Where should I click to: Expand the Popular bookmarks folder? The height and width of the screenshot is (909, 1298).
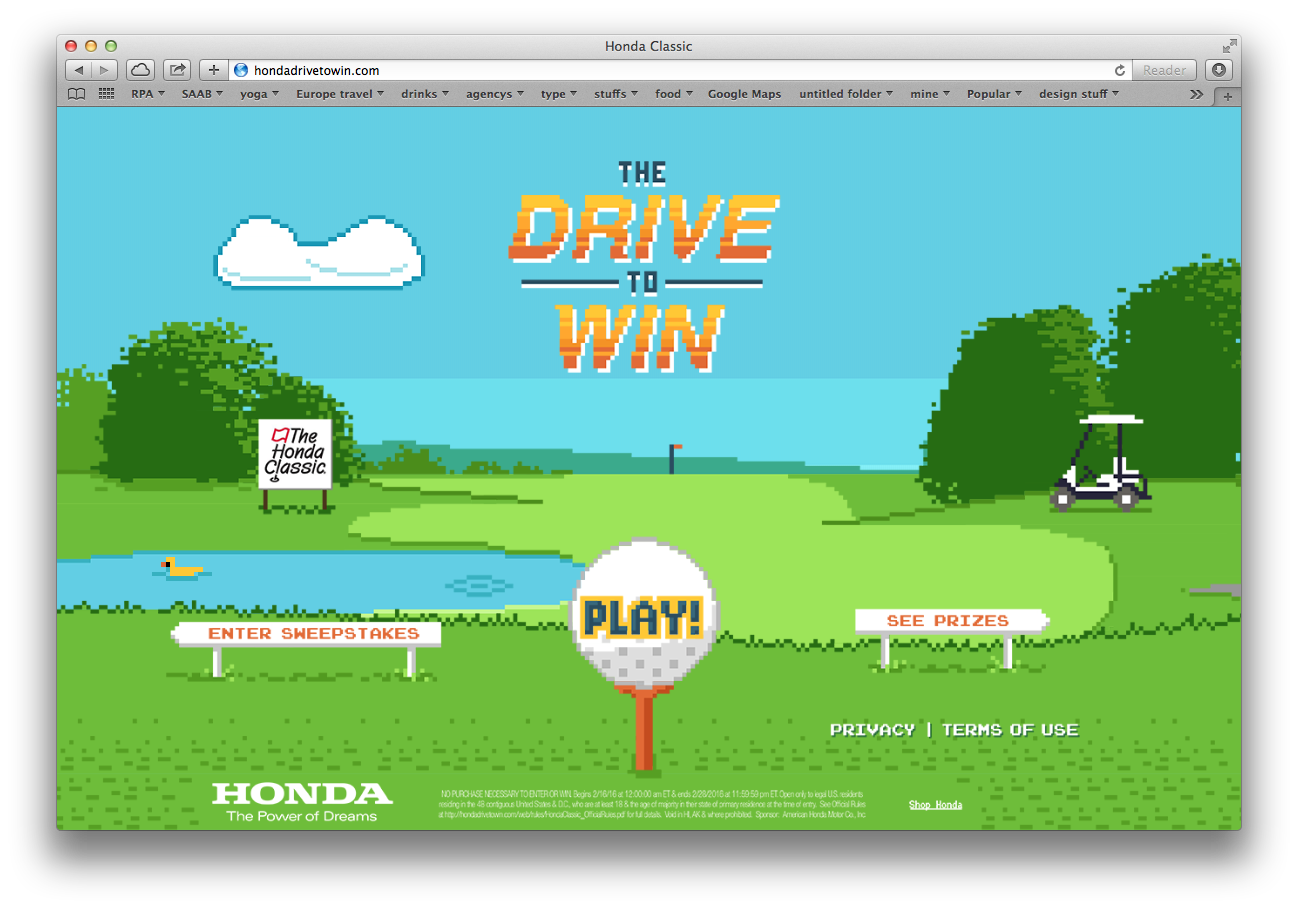[x=994, y=94]
